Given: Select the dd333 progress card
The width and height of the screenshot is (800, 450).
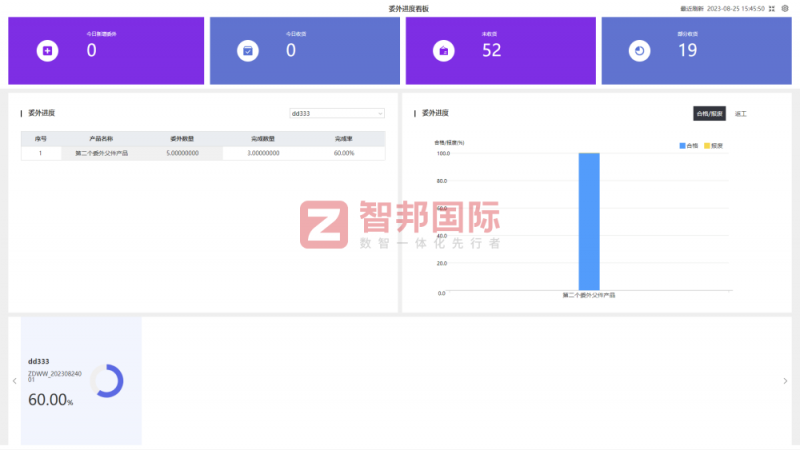Looking at the screenshot, I should click(x=81, y=381).
